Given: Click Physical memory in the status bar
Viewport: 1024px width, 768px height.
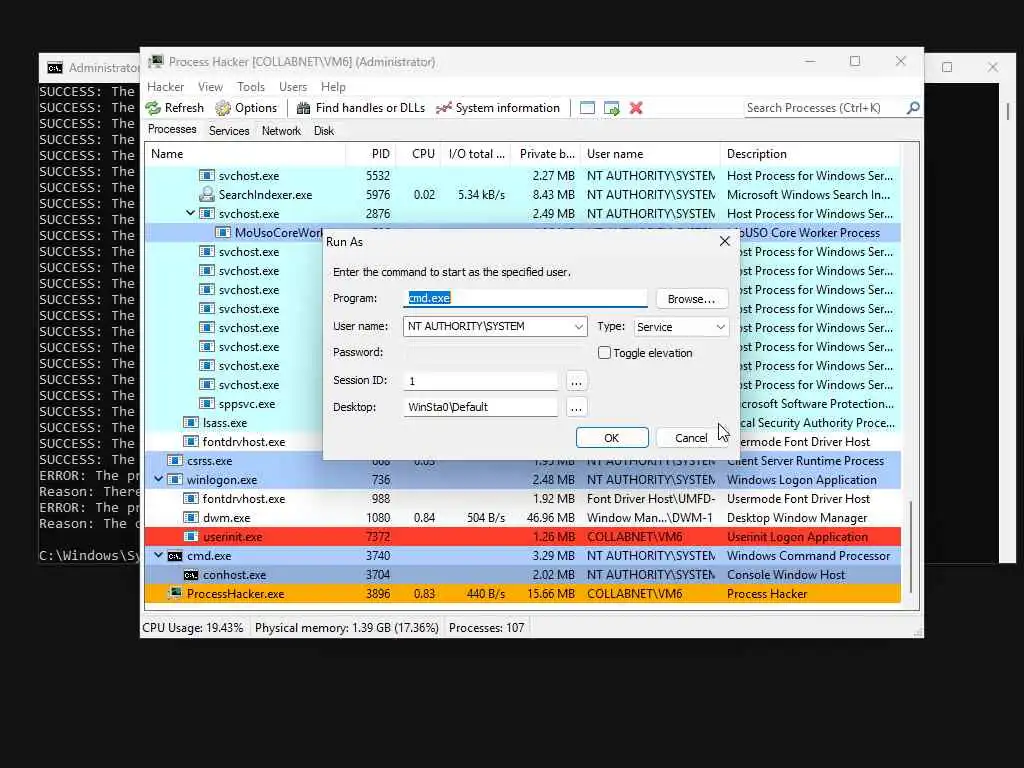Looking at the screenshot, I should pyautogui.click(x=346, y=628).
